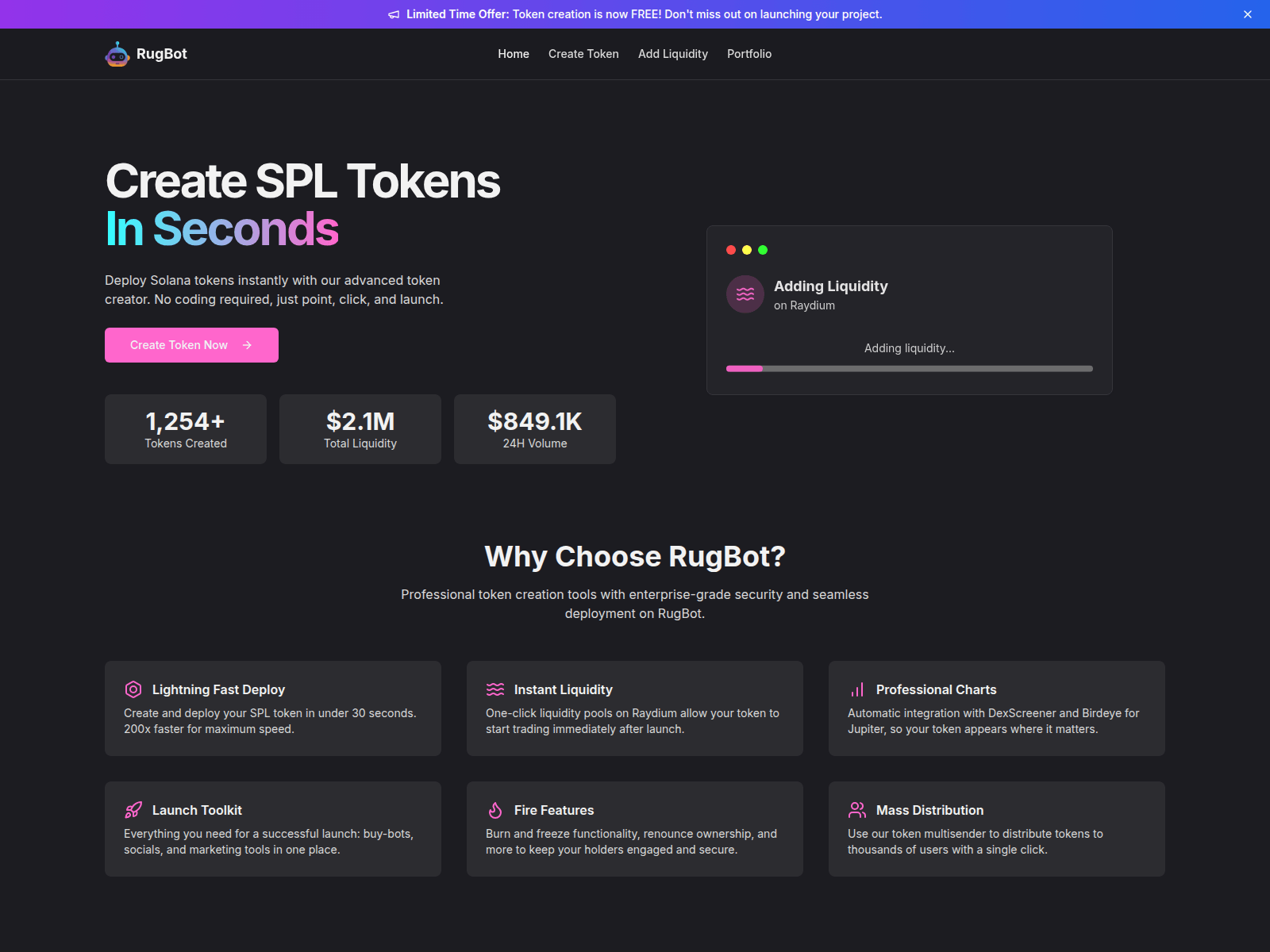This screenshot has width=1270, height=952.
Task: Click the red dot in demo window
Action: click(731, 250)
